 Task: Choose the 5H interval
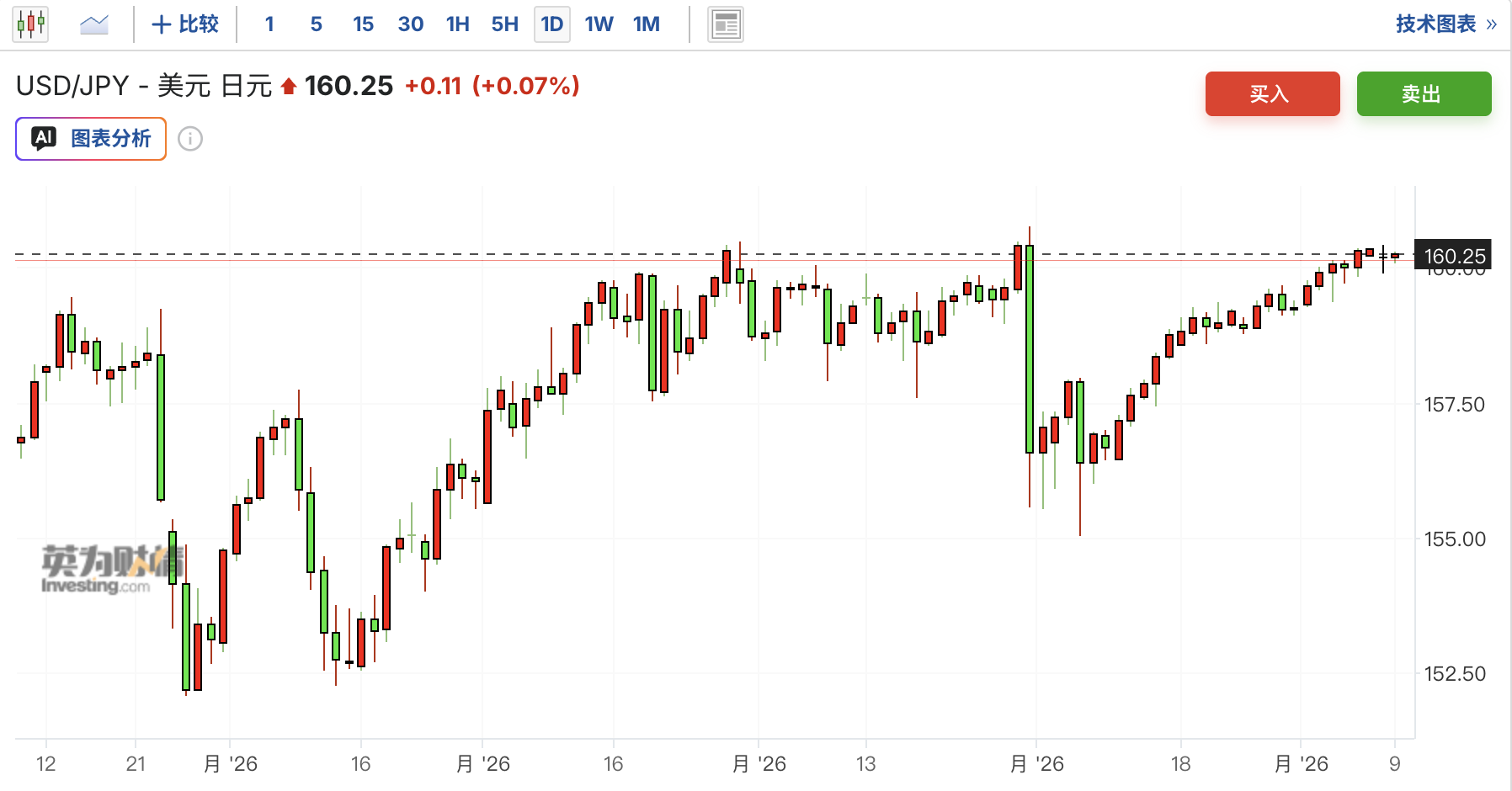[505, 24]
